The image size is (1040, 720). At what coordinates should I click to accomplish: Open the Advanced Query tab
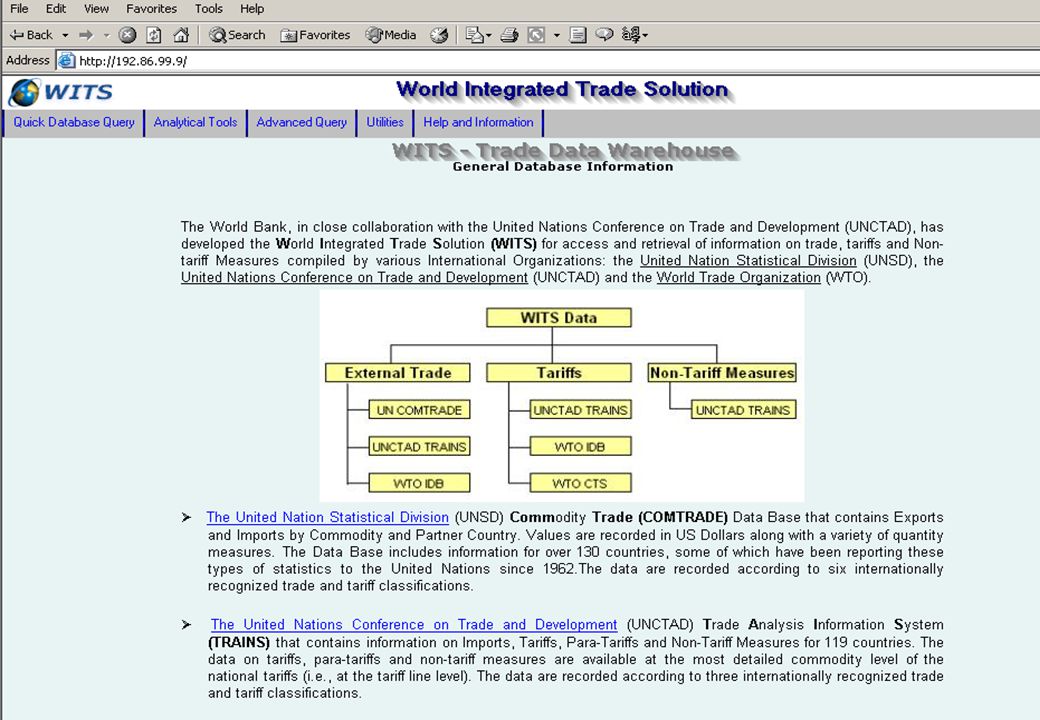tap(302, 123)
